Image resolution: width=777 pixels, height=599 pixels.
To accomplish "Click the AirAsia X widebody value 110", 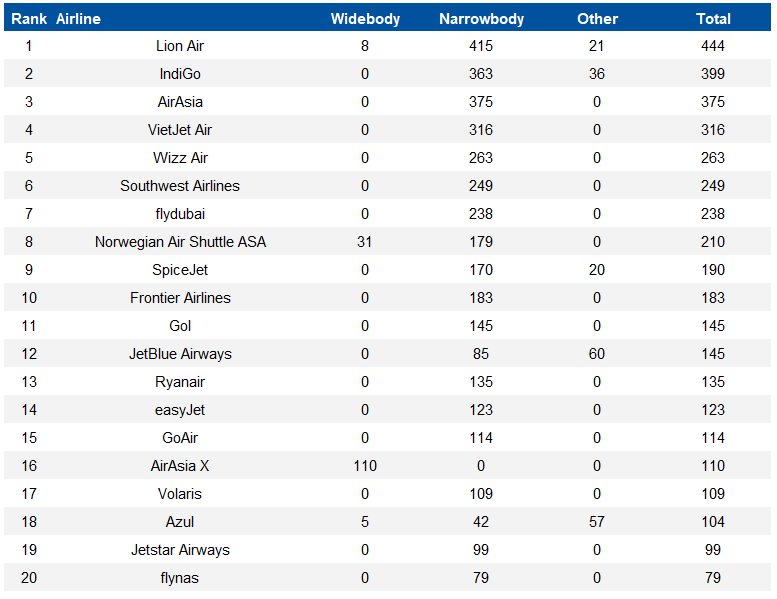I will [x=365, y=466].
